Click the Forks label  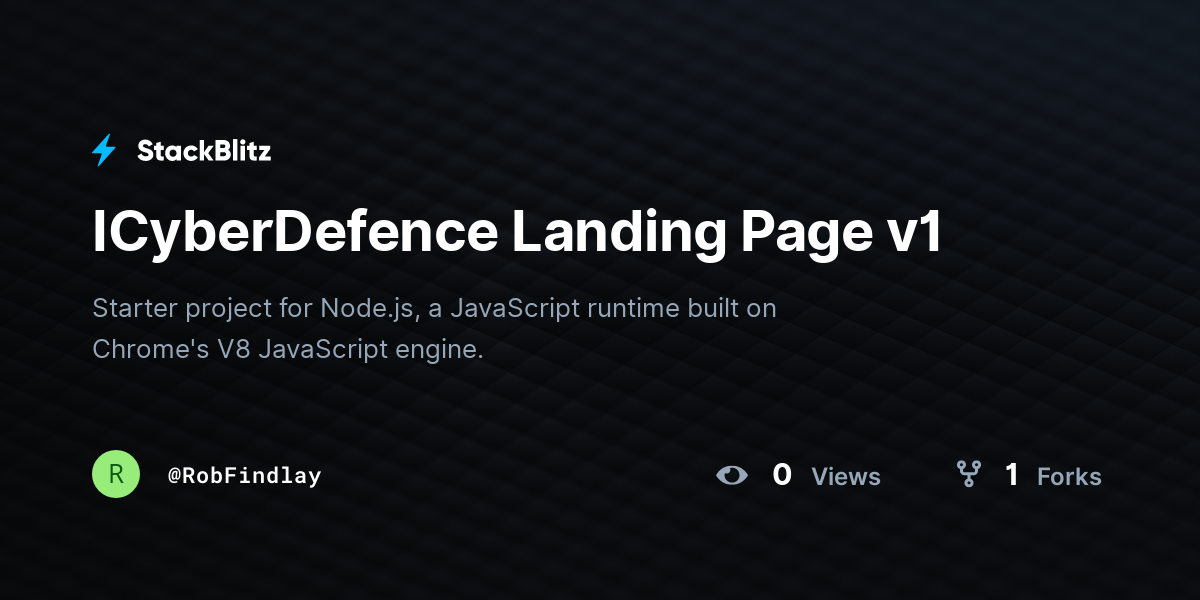point(1069,477)
